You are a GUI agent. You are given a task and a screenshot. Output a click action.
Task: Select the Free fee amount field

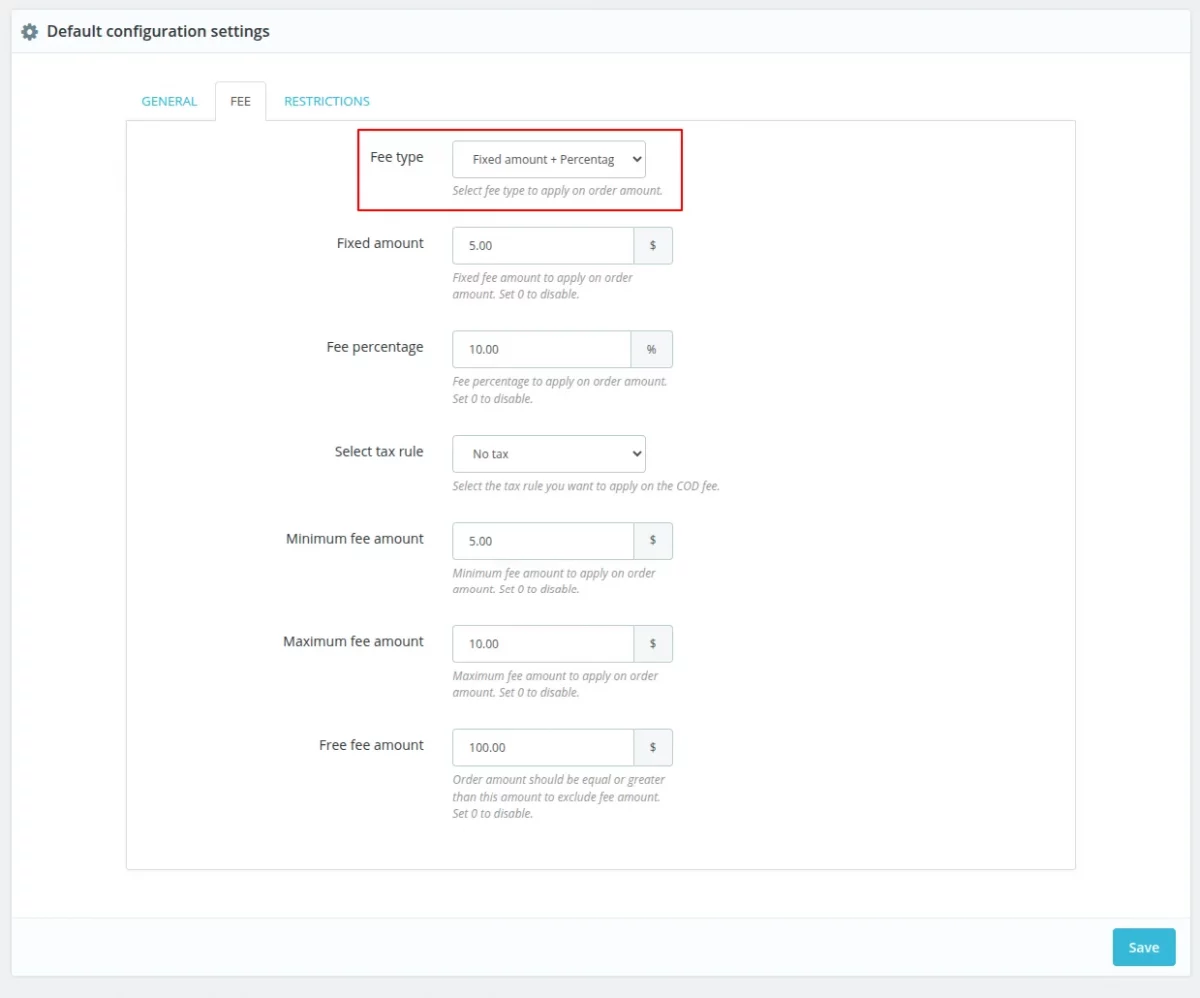[543, 747]
